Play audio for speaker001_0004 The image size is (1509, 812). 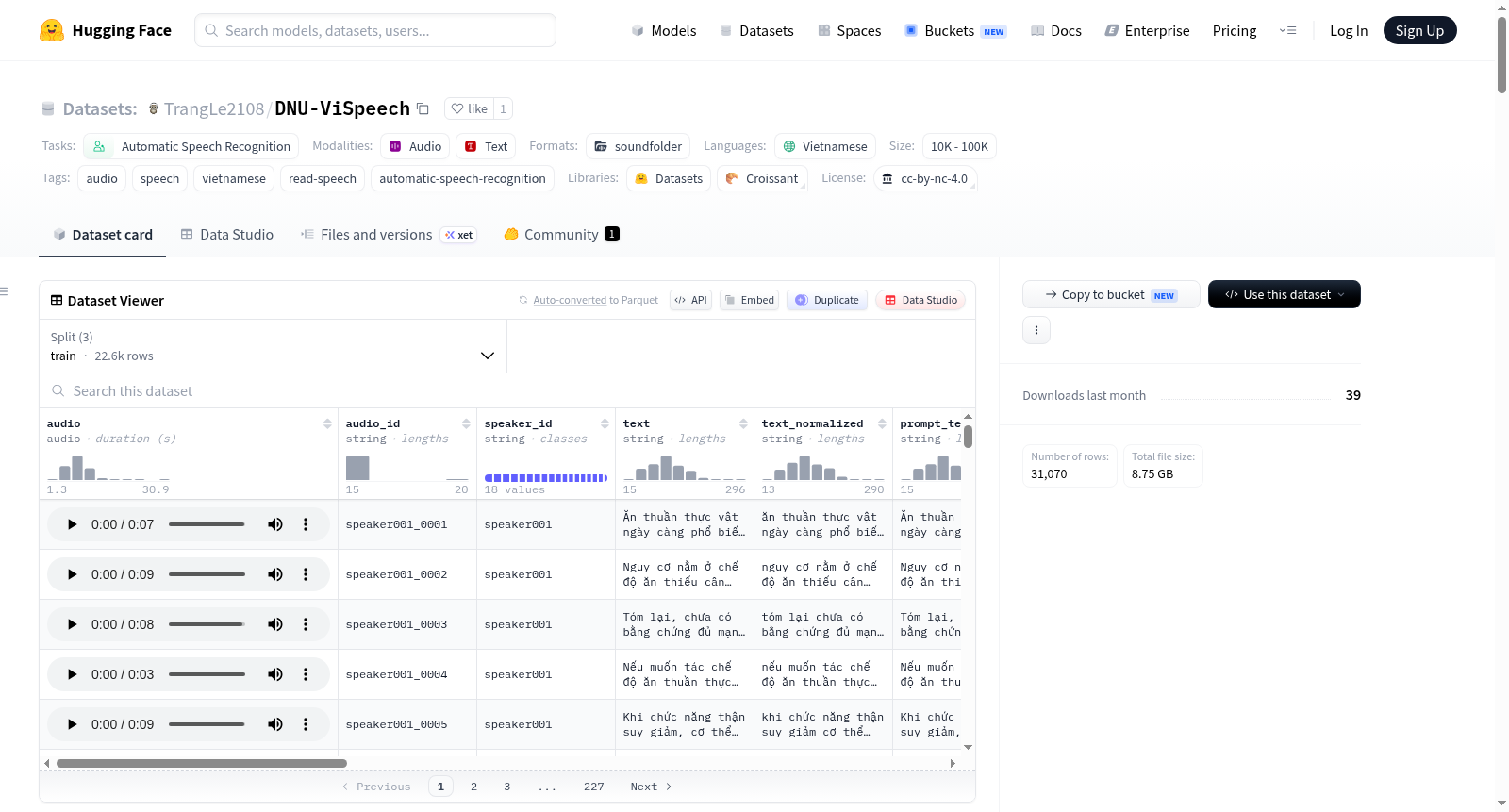72,674
